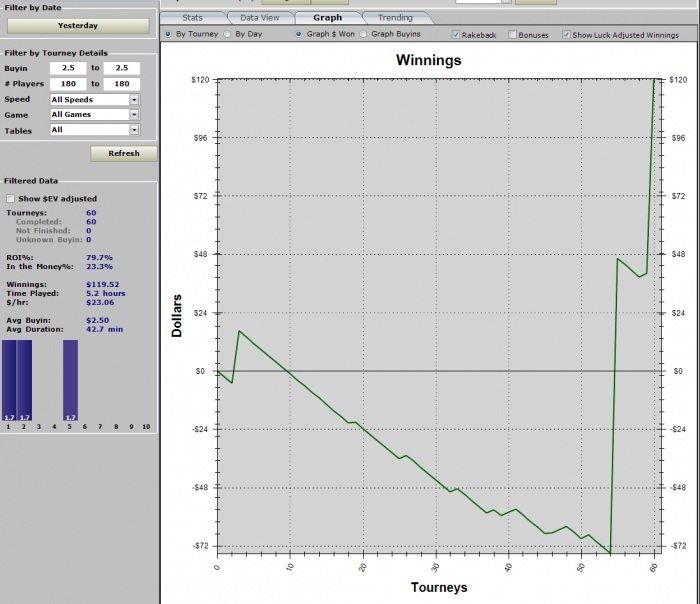Enable Show $EV adjusted checkbox
The image size is (700, 604).
[x=10, y=199]
